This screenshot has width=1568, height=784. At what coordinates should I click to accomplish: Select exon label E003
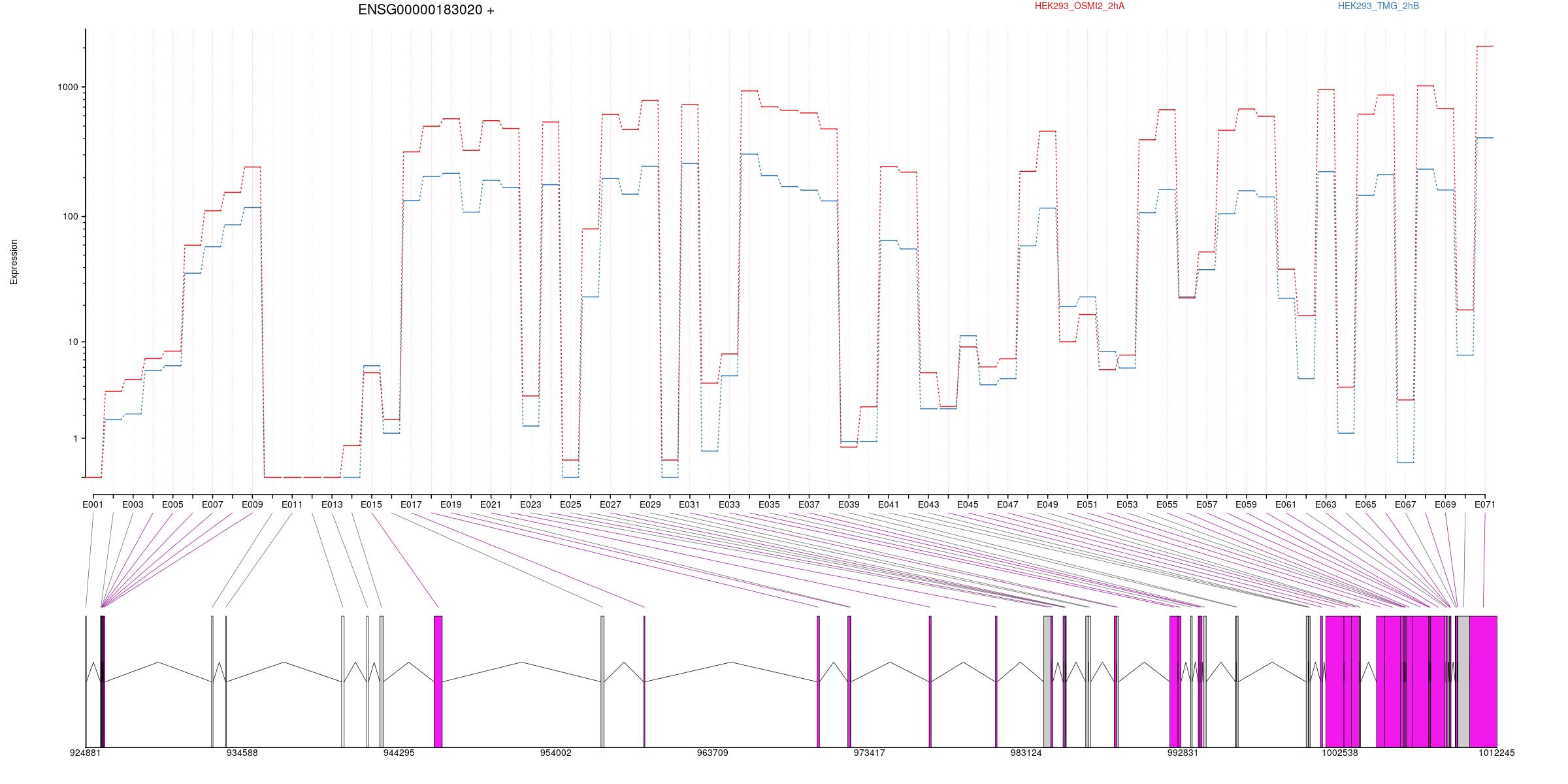click(x=133, y=504)
